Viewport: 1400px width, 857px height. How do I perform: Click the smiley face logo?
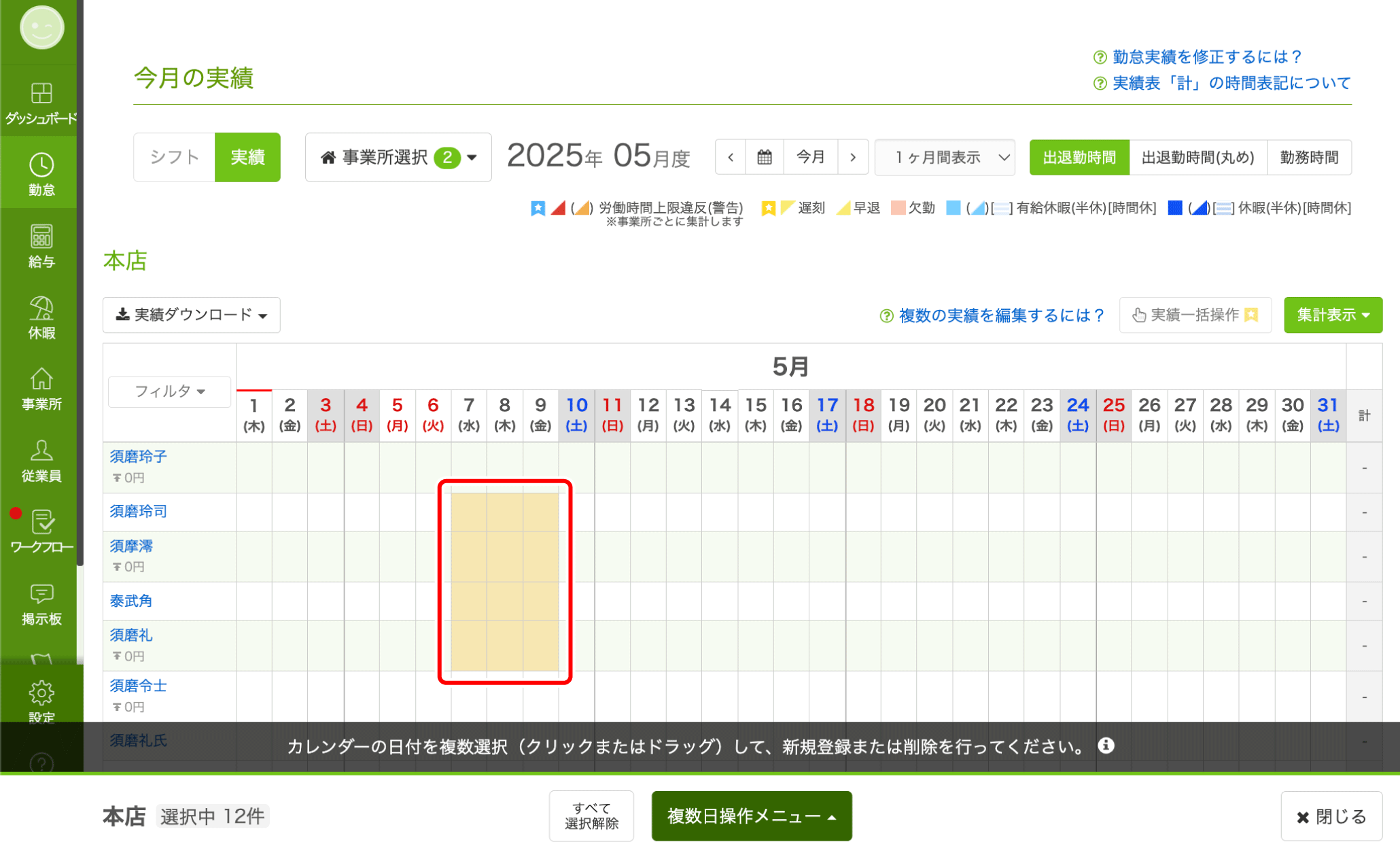tap(41, 28)
